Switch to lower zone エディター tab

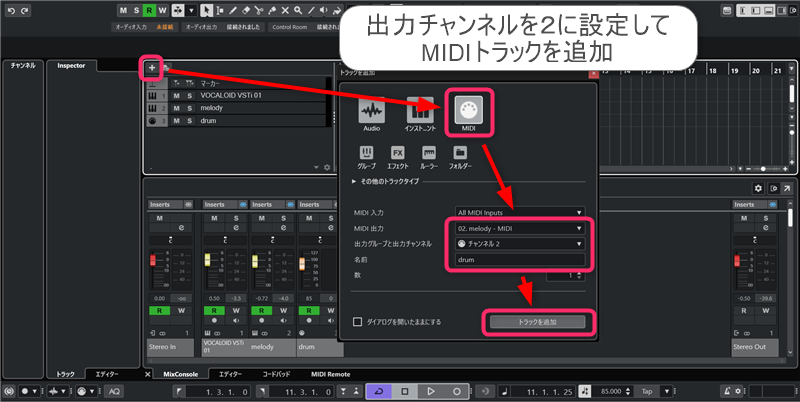click(230, 374)
